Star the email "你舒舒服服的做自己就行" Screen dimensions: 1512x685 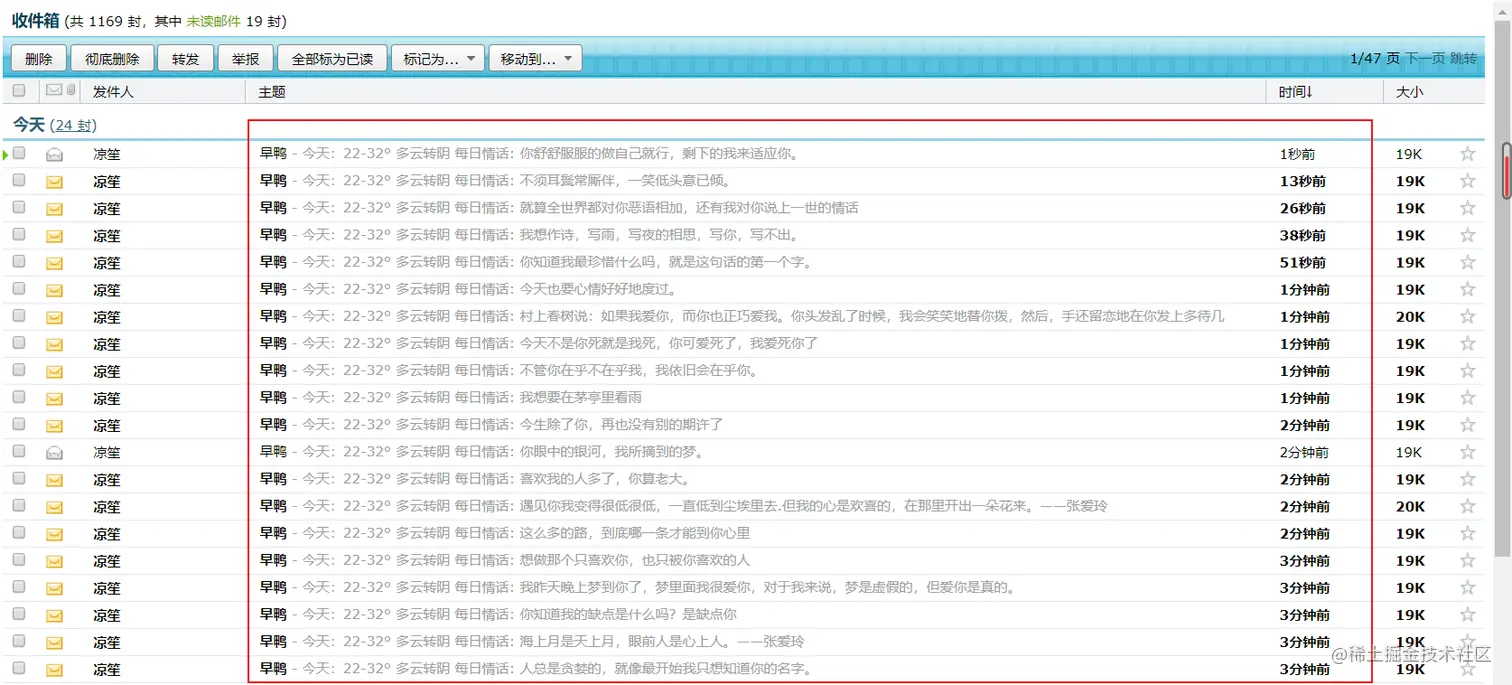[x=1467, y=154]
